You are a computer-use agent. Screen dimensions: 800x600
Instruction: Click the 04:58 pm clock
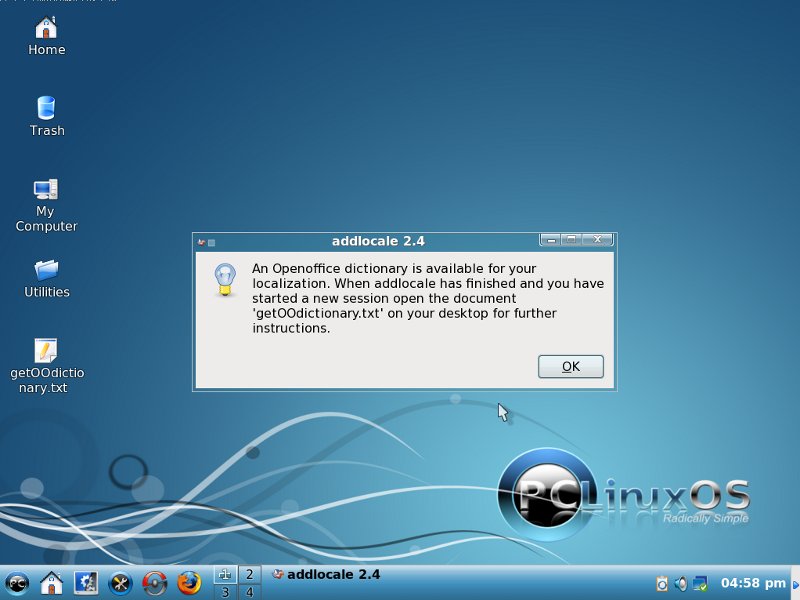click(753, 583)
